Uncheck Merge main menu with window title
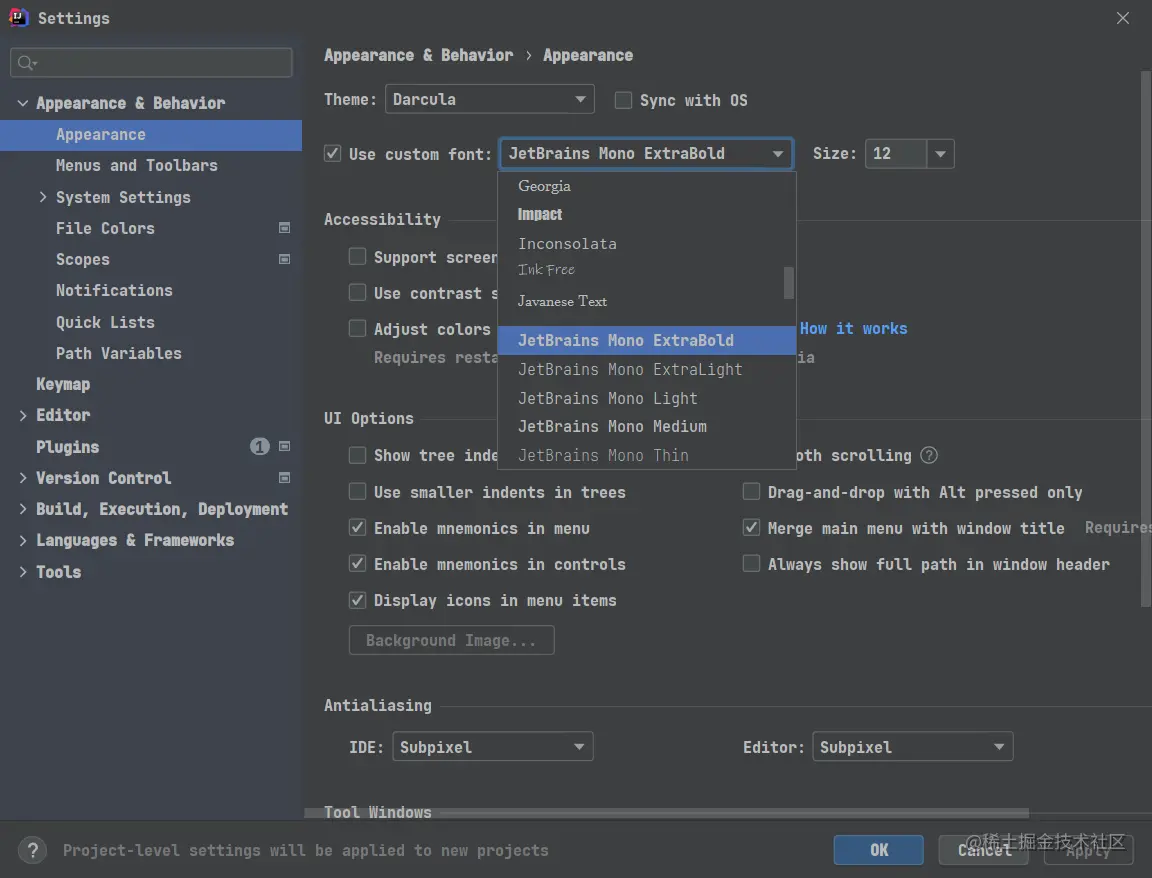Screen dimensions: 1152x878 click(x=751, y=528)
